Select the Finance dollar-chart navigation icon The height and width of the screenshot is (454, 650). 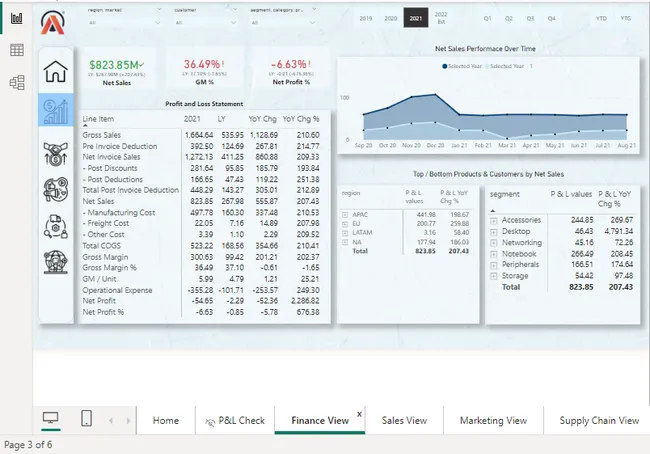pyautogui.click(x=56, y=110)
